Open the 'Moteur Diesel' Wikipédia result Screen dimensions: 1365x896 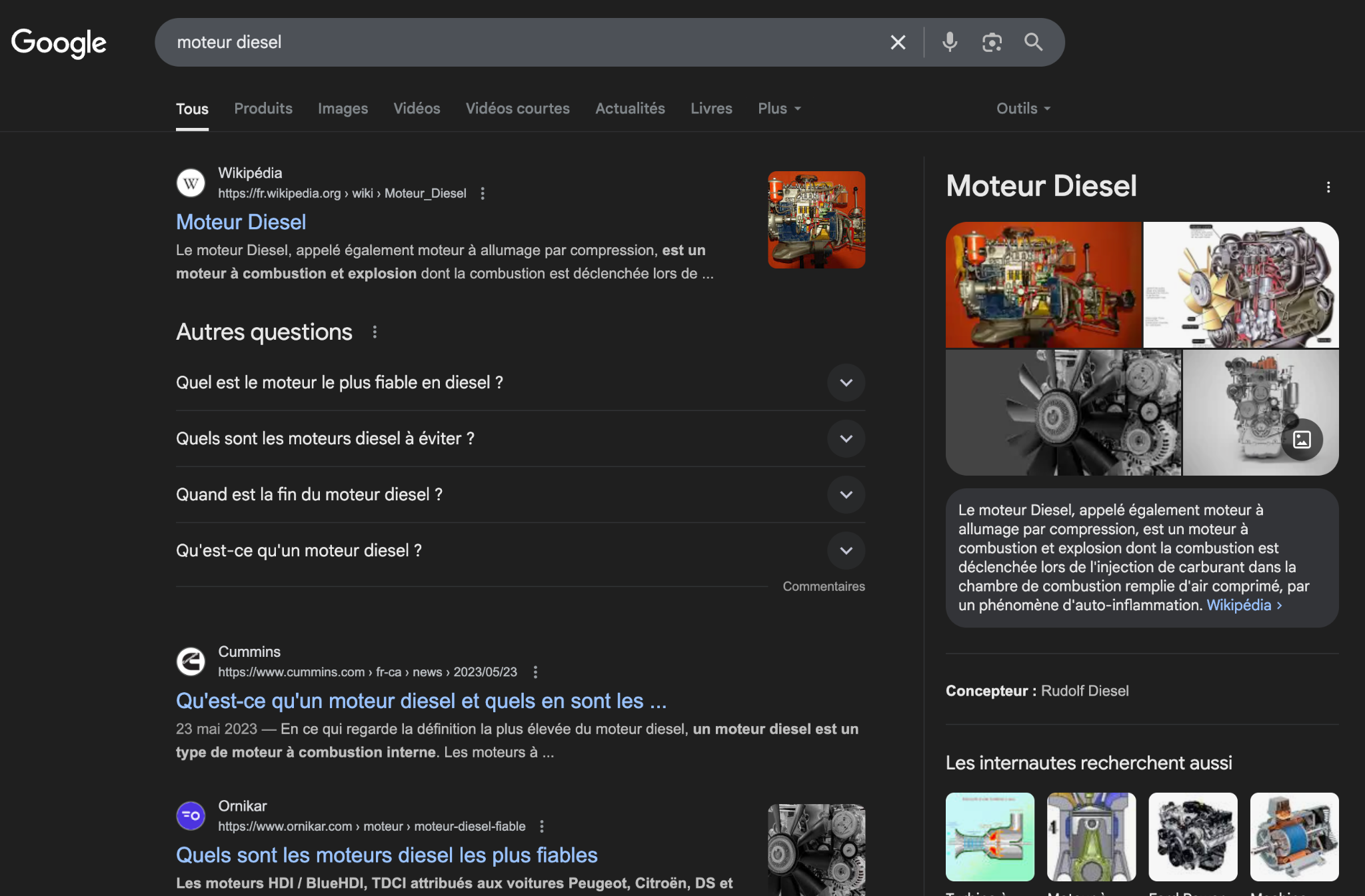coord(241,222)
